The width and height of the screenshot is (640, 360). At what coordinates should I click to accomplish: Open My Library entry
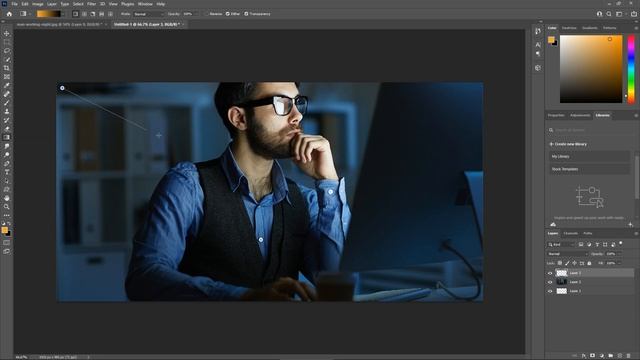[589, 156]
